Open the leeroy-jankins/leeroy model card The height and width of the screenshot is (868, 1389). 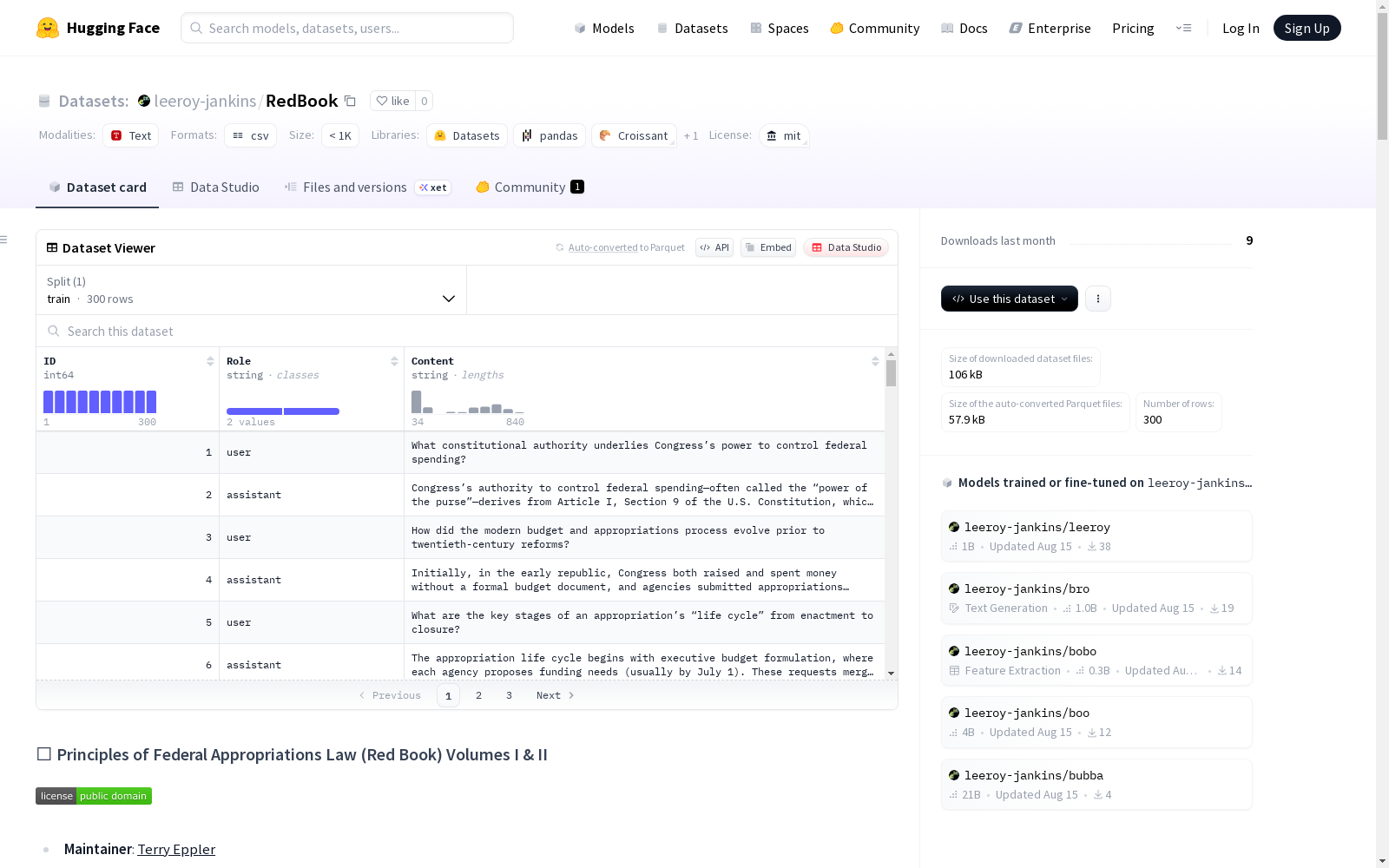coord(1096,536)
